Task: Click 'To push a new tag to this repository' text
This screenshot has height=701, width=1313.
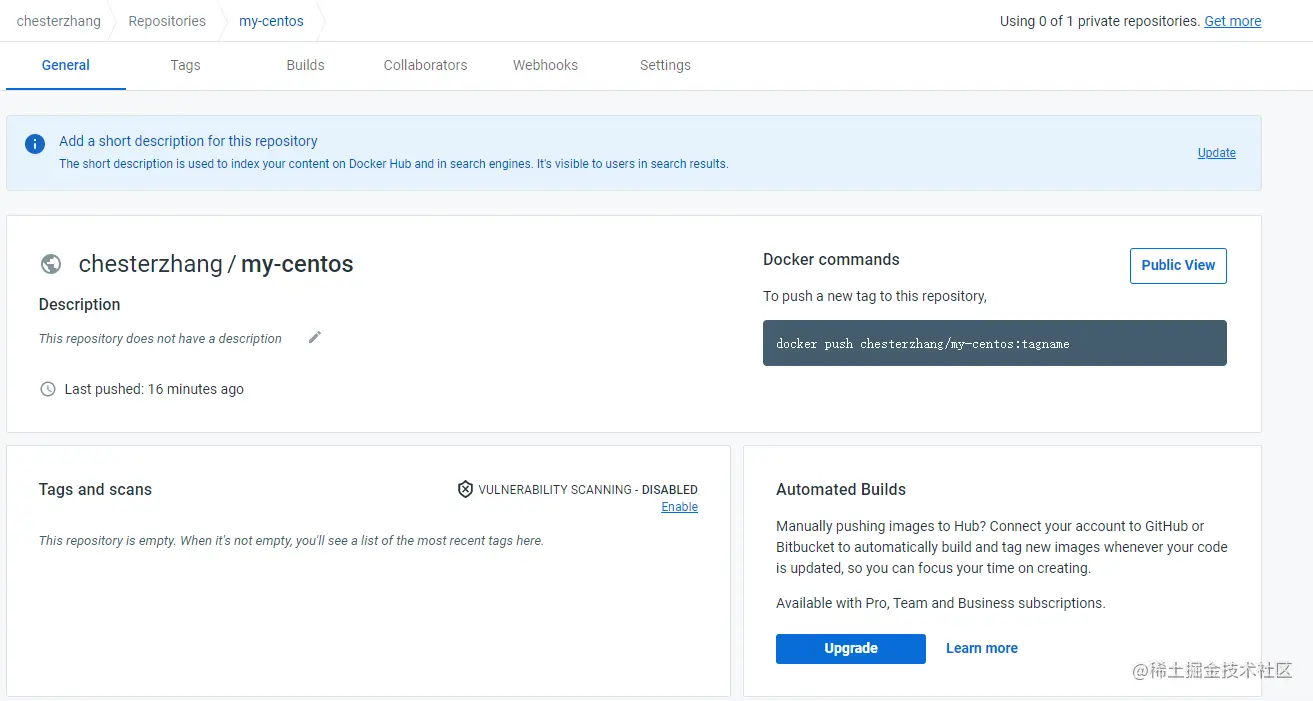Action: pos(875,296)
